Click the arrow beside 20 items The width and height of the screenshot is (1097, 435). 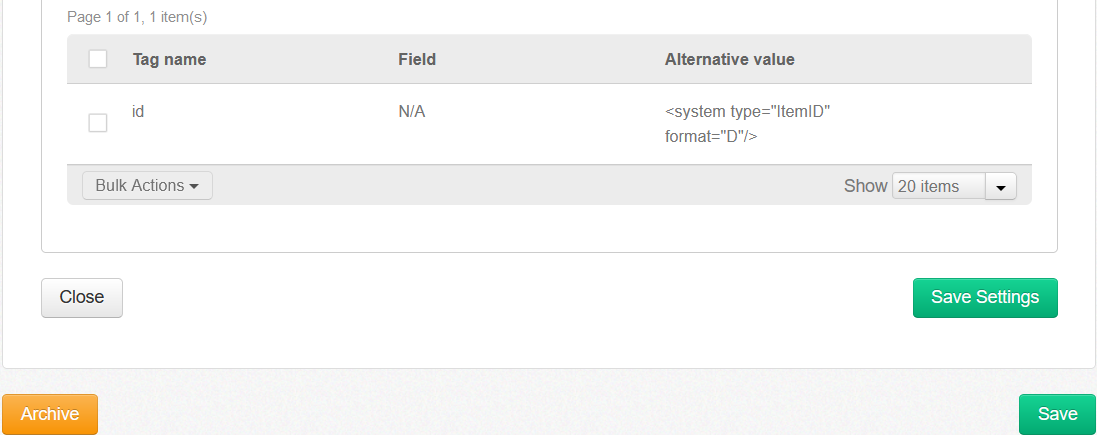point(1001,187)
